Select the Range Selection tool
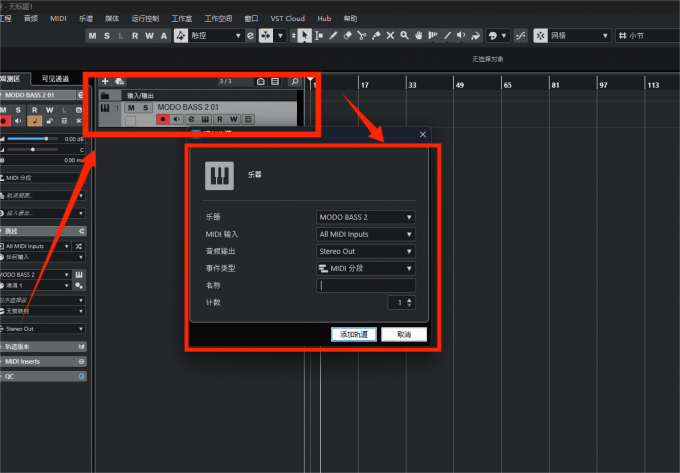The image size is (680, 473). click(x=319, y=36)
